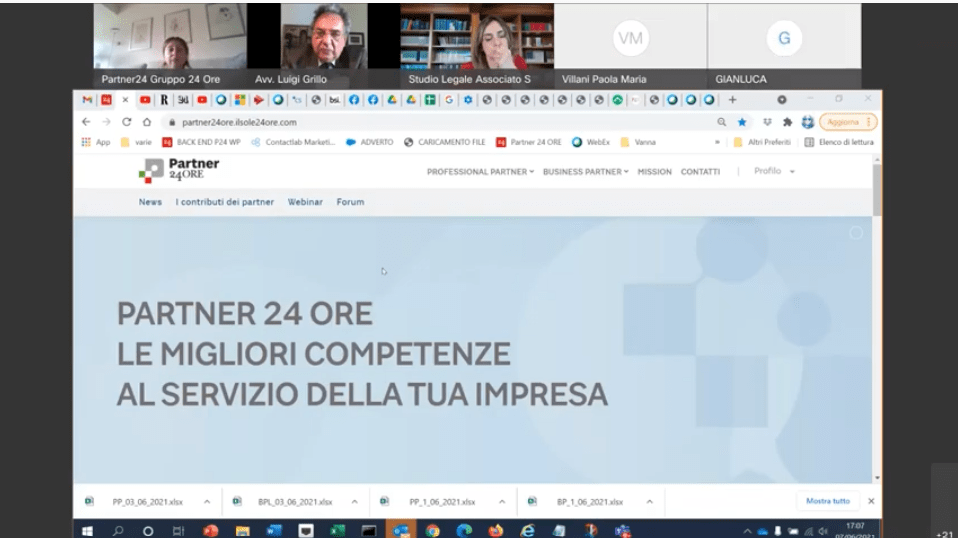
Task: Open the Profilo dropdown
Action: (x=774, y=172)
